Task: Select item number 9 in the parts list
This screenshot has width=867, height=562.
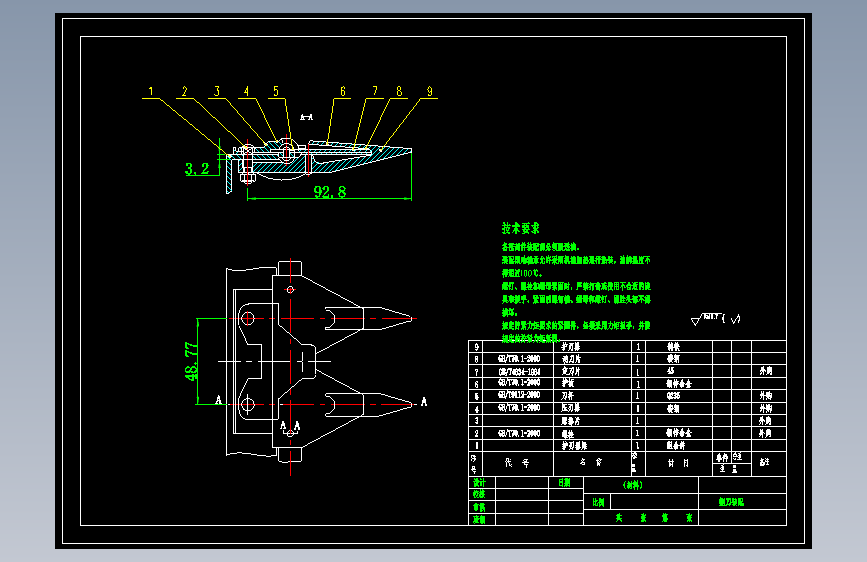Action: pos(477,347)
